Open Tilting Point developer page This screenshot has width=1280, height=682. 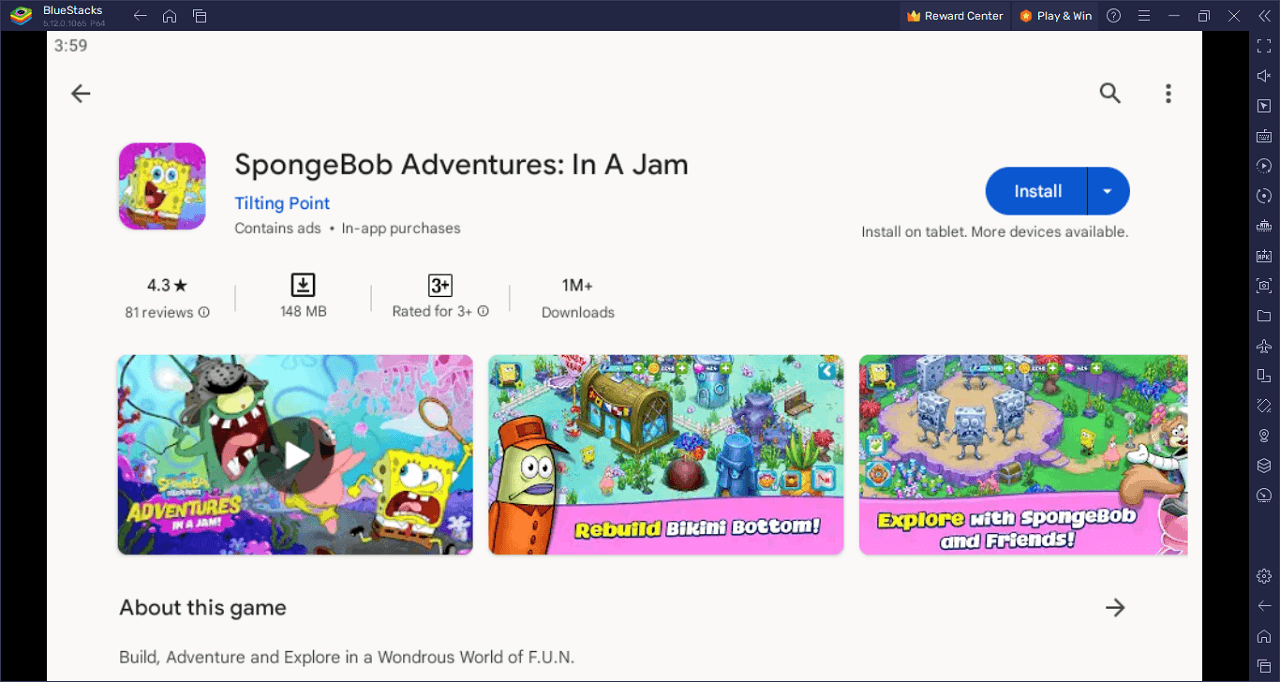click(282, 203)
